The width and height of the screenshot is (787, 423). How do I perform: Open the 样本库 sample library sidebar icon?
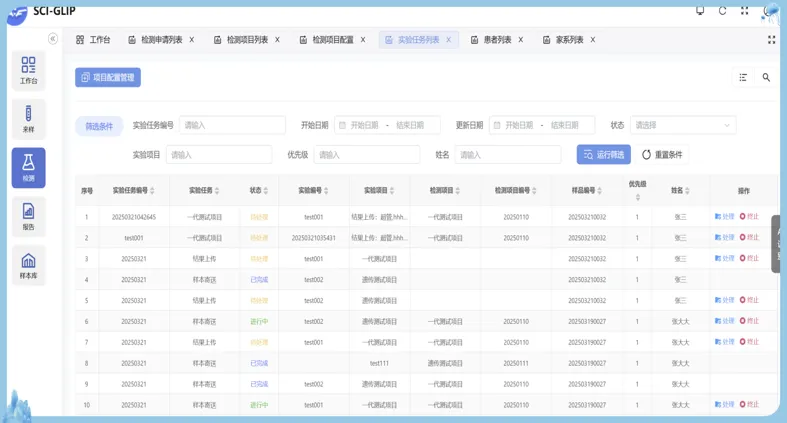pyautogui.click(x=28, y=265)
